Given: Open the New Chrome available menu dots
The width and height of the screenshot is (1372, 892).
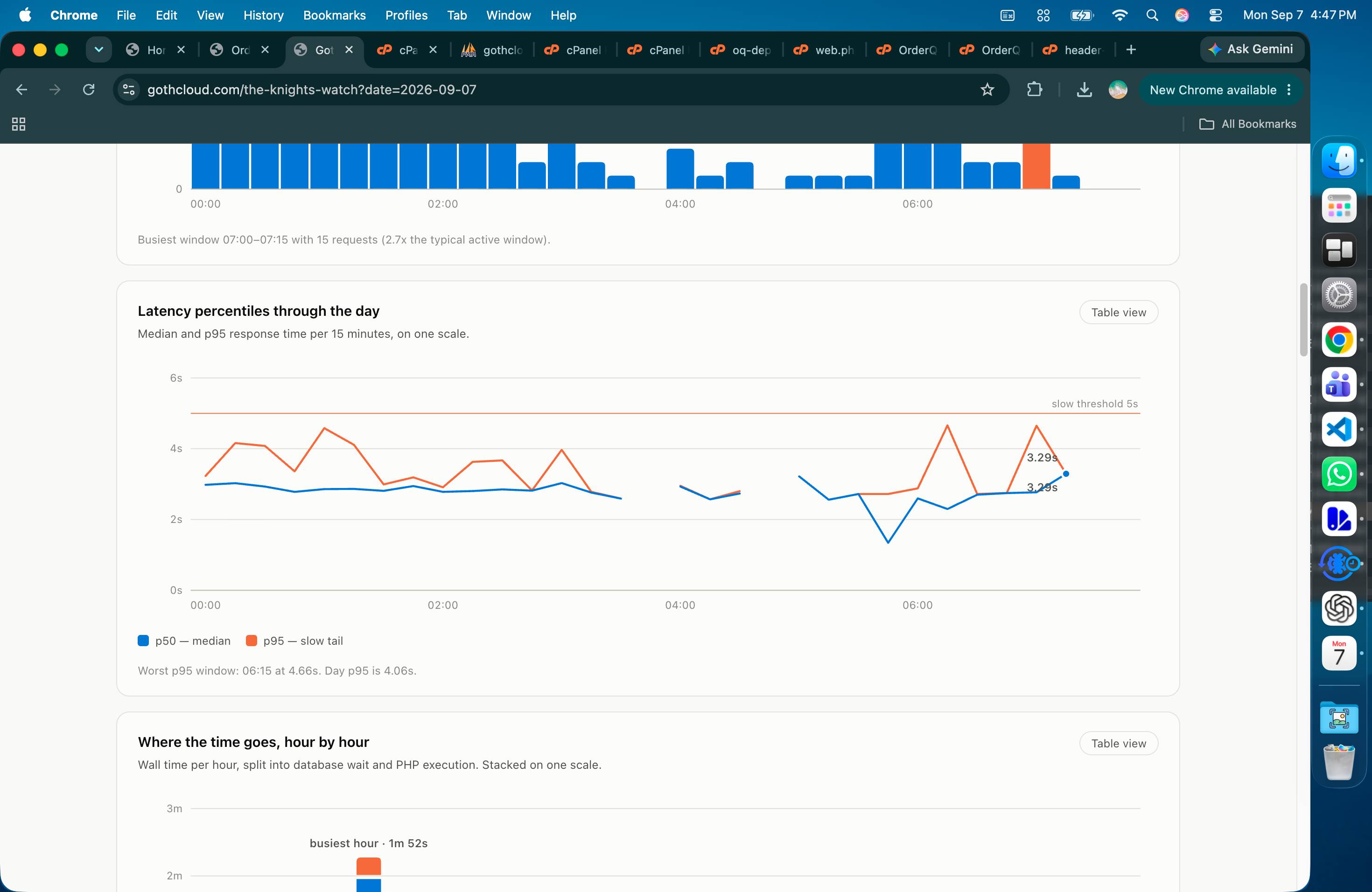Looking at the screenshot, I should click(1289, 90).
